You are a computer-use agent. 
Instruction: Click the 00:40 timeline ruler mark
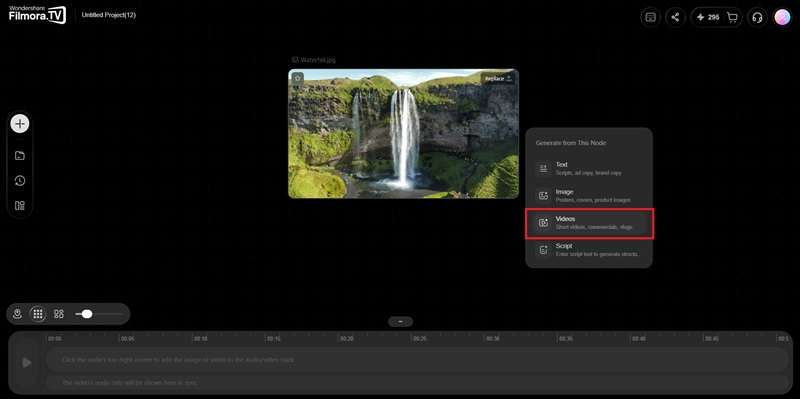coord(639,338)
